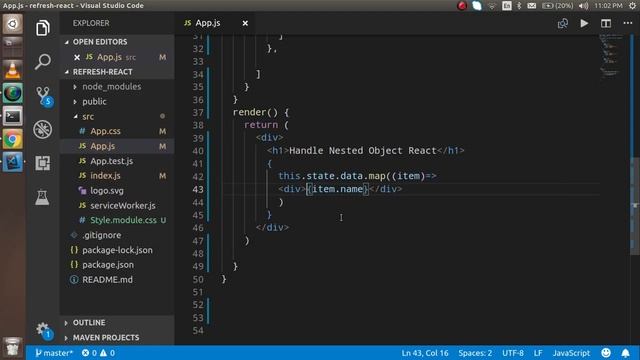The image size is (640, 360).
Task: Open App.js under src folder
Action: [117, 146]
